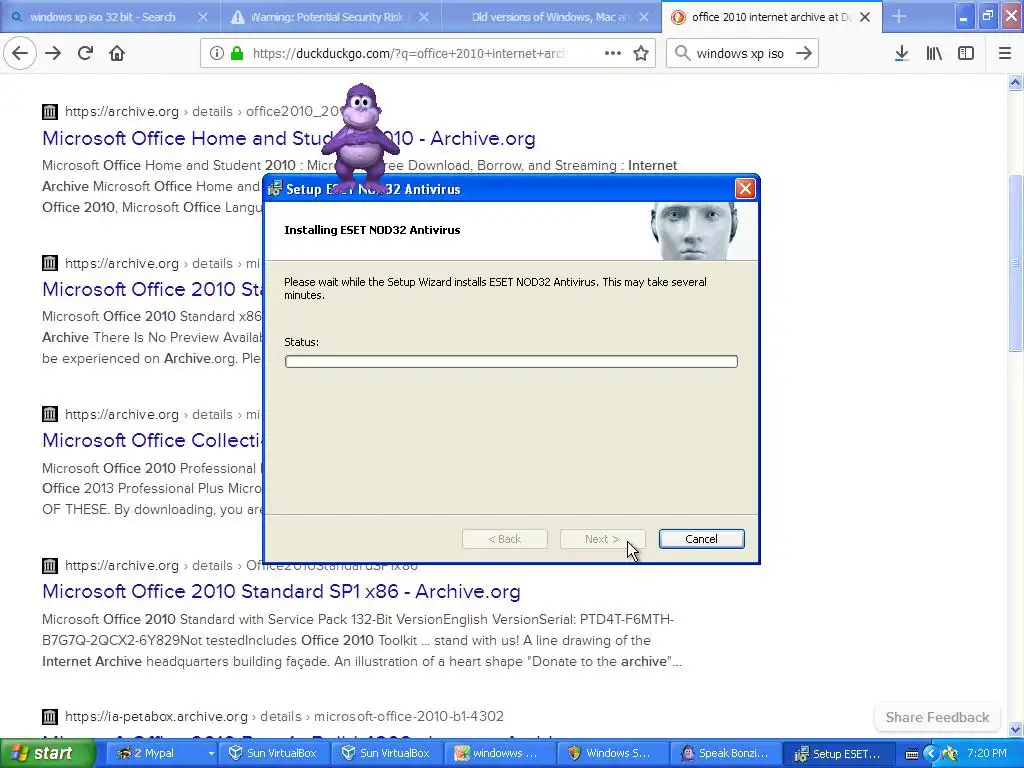This screenshot has height=768, width=1024.
Task: Close the Setup ESET NOD32 Antivirus dialog
Action: pos(745,189)
